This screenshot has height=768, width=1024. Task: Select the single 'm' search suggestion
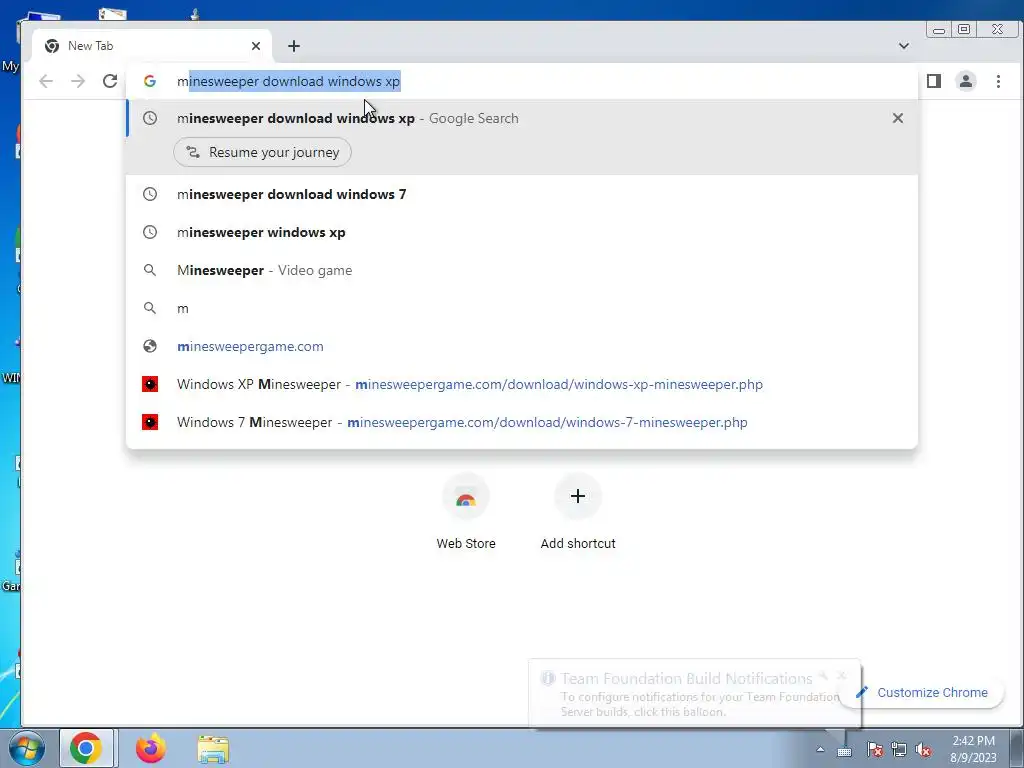point(522,308)
